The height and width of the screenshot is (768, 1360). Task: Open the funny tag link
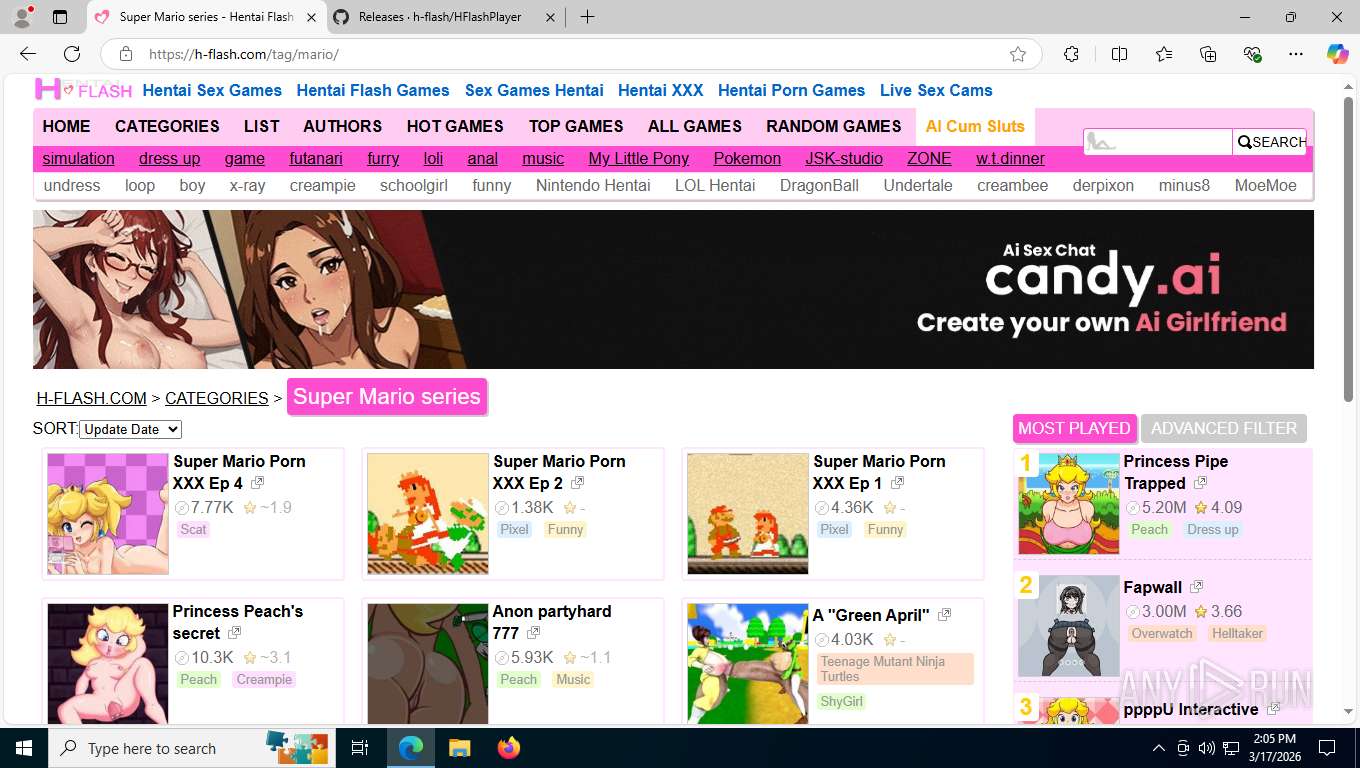click(x=492, y=185)
